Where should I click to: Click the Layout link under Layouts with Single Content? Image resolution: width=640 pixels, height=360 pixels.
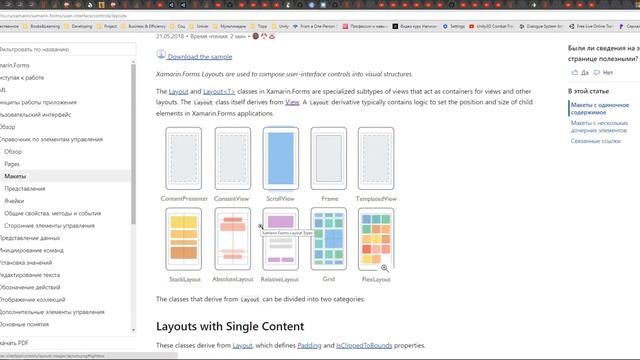[x=242, y=345]
